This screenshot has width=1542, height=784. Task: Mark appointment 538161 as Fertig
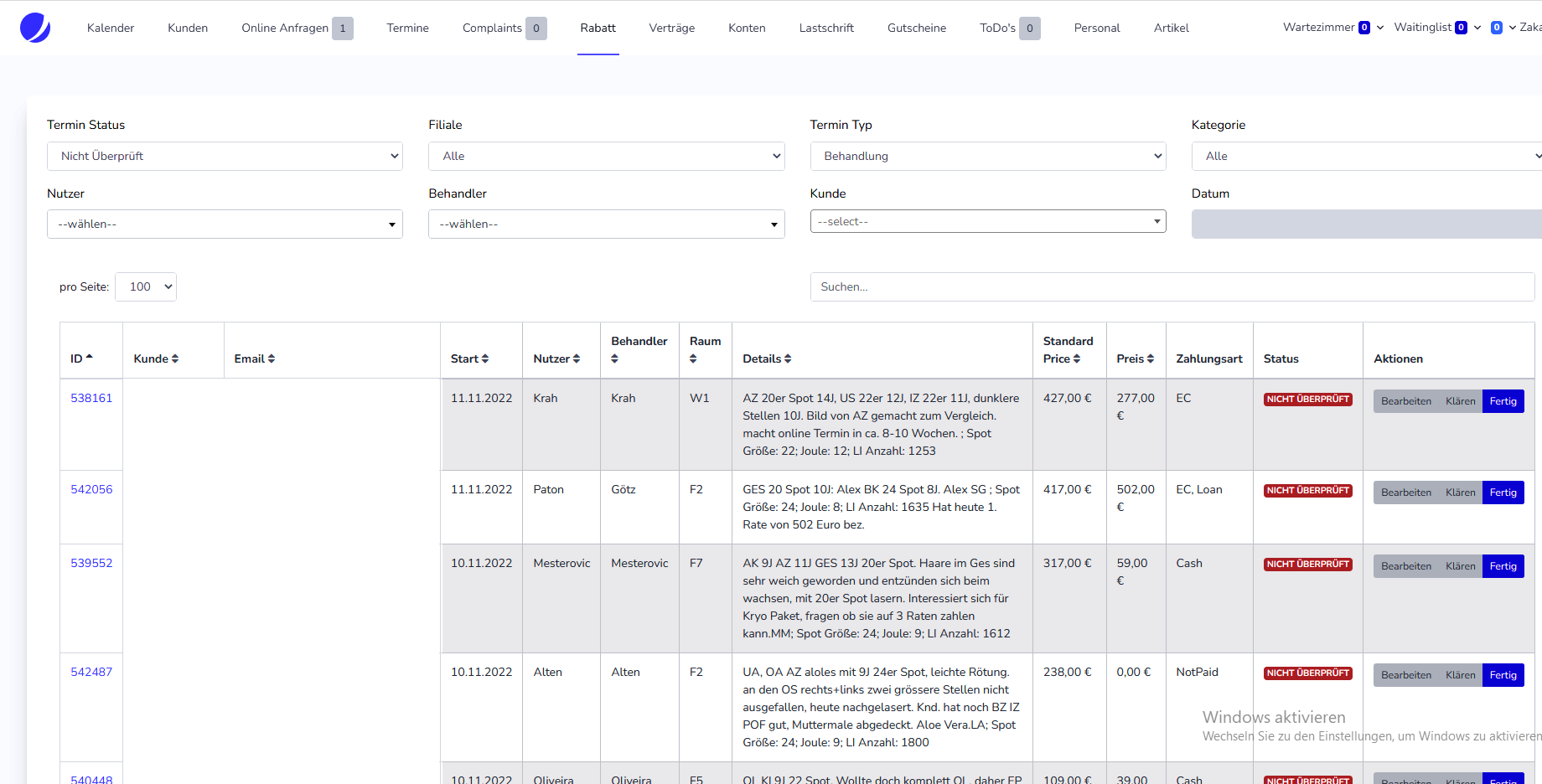[1503, 401]
